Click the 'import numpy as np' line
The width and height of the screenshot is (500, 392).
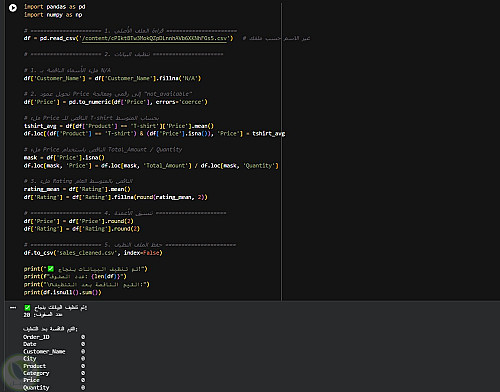(53, 15)
